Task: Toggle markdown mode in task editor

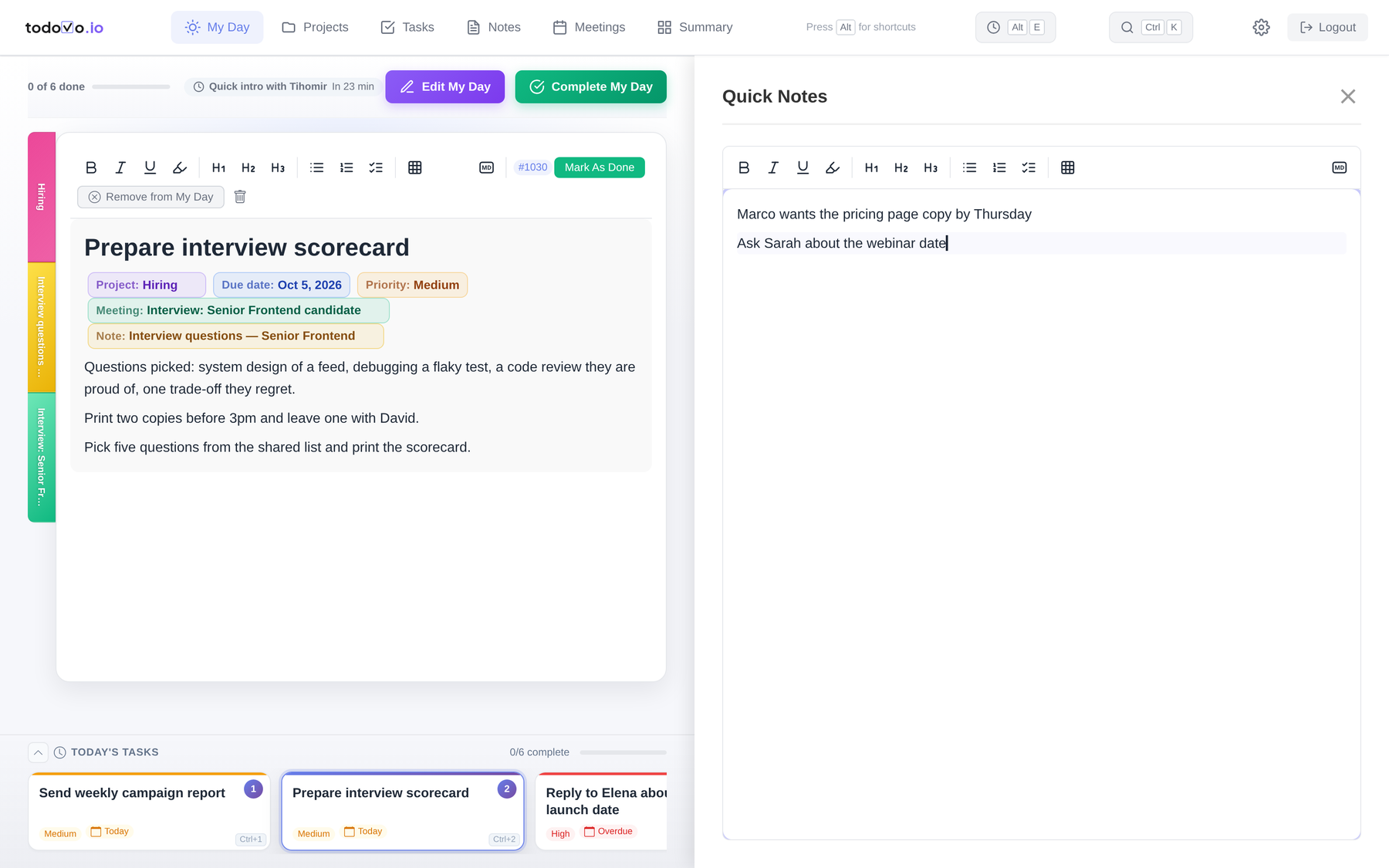Action: coord(486,167)
